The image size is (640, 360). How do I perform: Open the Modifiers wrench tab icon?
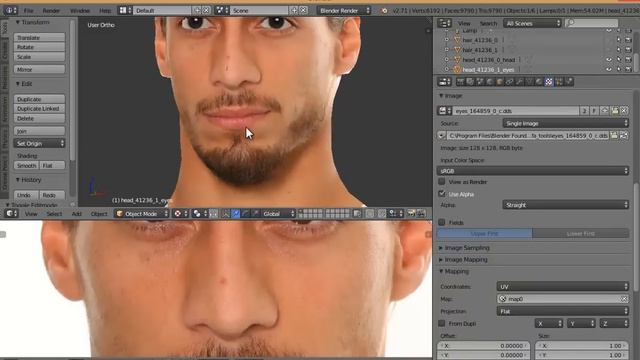point(519,82)
